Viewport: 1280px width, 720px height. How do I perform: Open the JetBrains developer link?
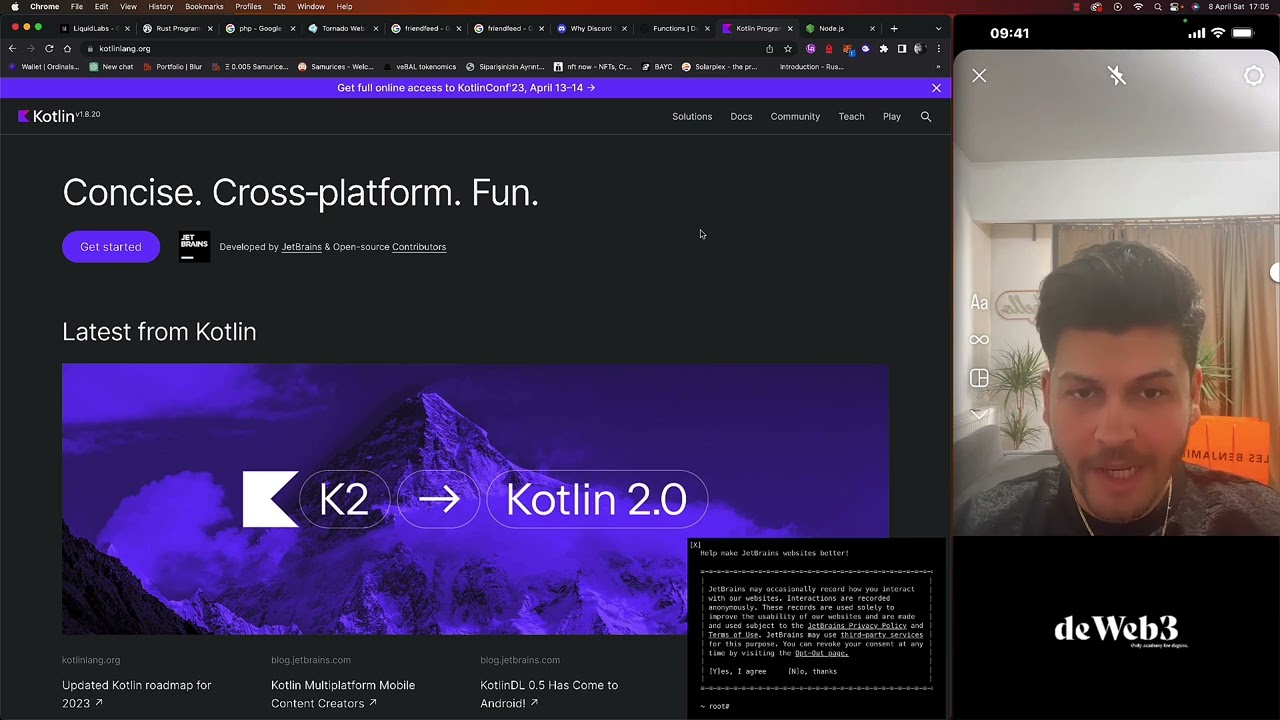coord(301,247)
